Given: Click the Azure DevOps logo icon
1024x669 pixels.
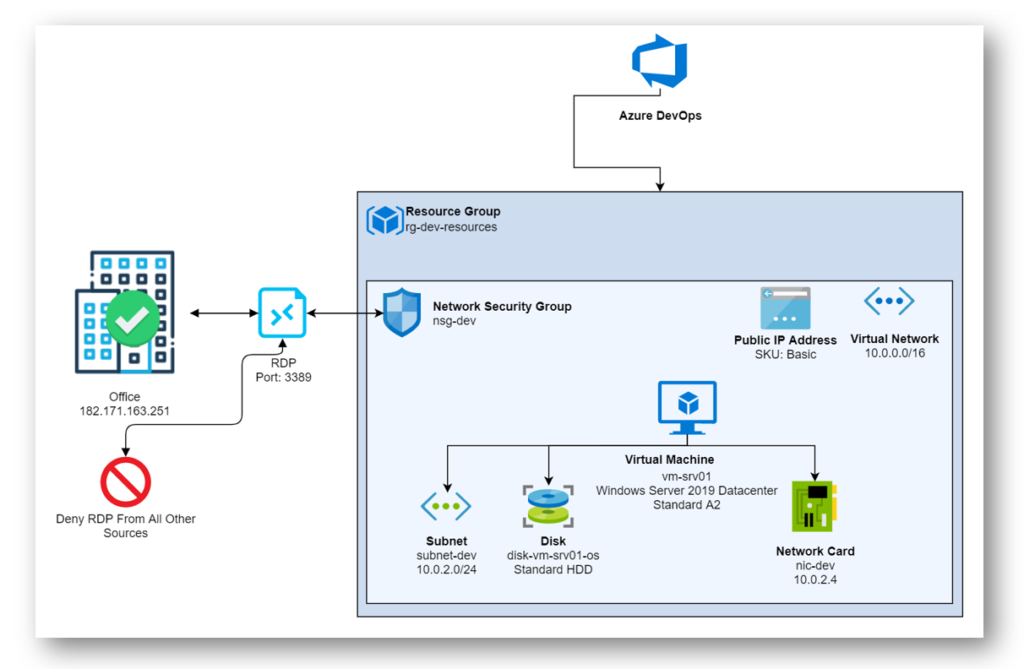Looking at the screenshot, I should [660, 61].
